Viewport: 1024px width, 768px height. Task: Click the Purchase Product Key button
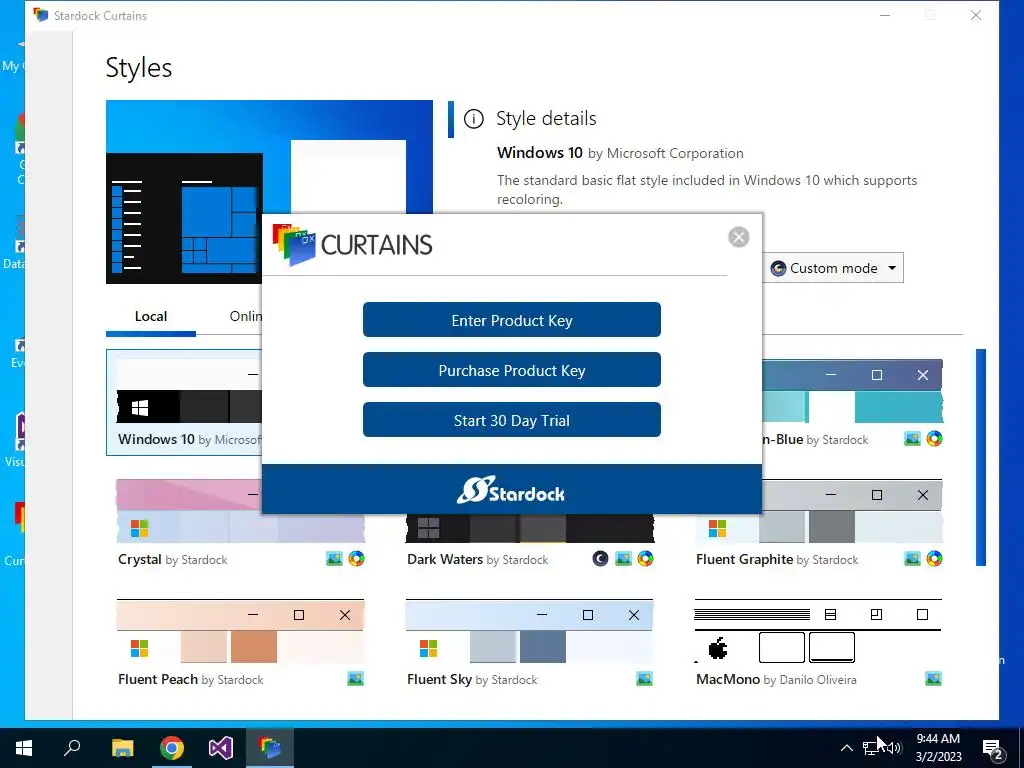512,370
